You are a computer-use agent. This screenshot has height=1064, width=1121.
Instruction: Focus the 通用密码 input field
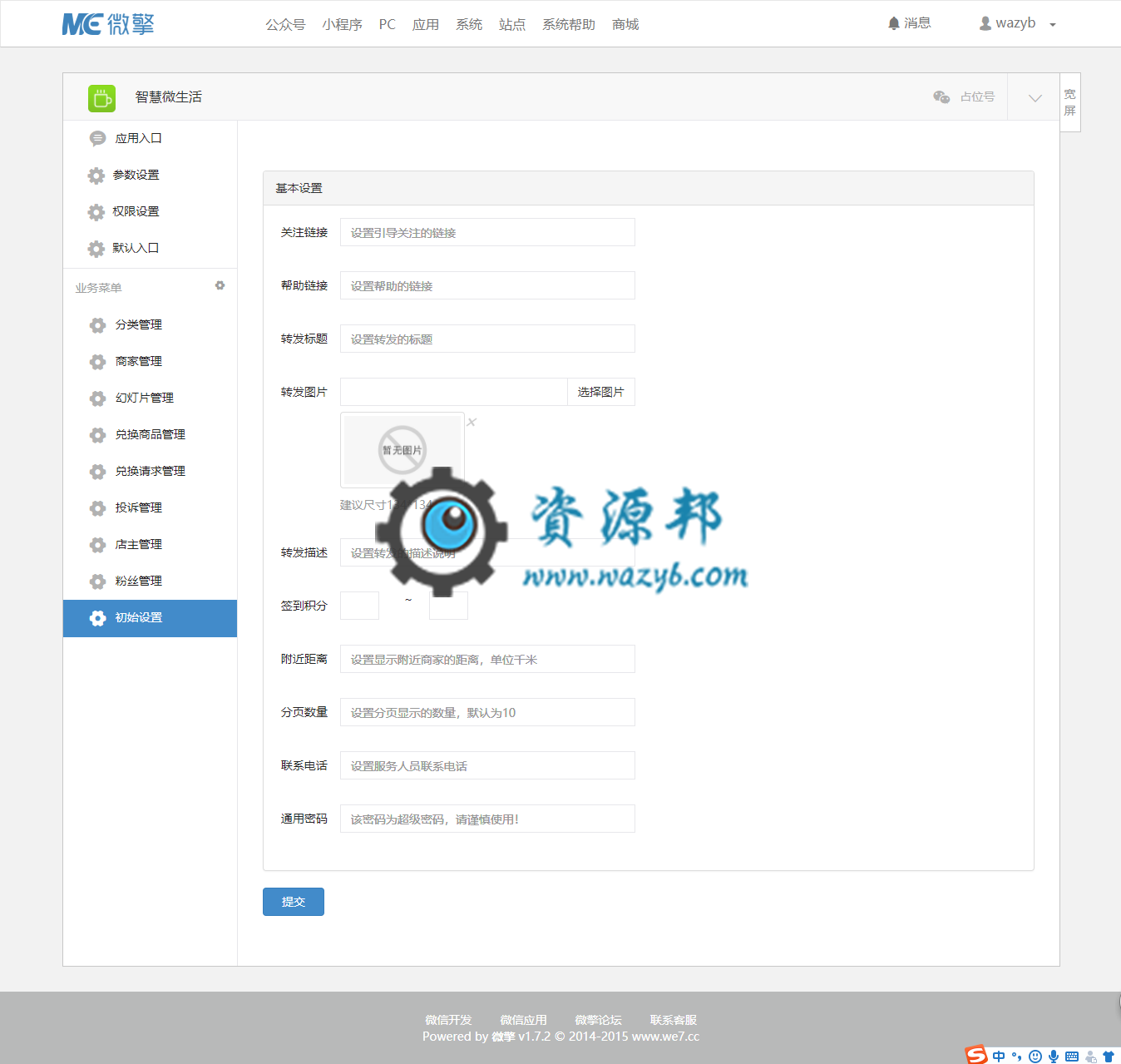point(487,819)
